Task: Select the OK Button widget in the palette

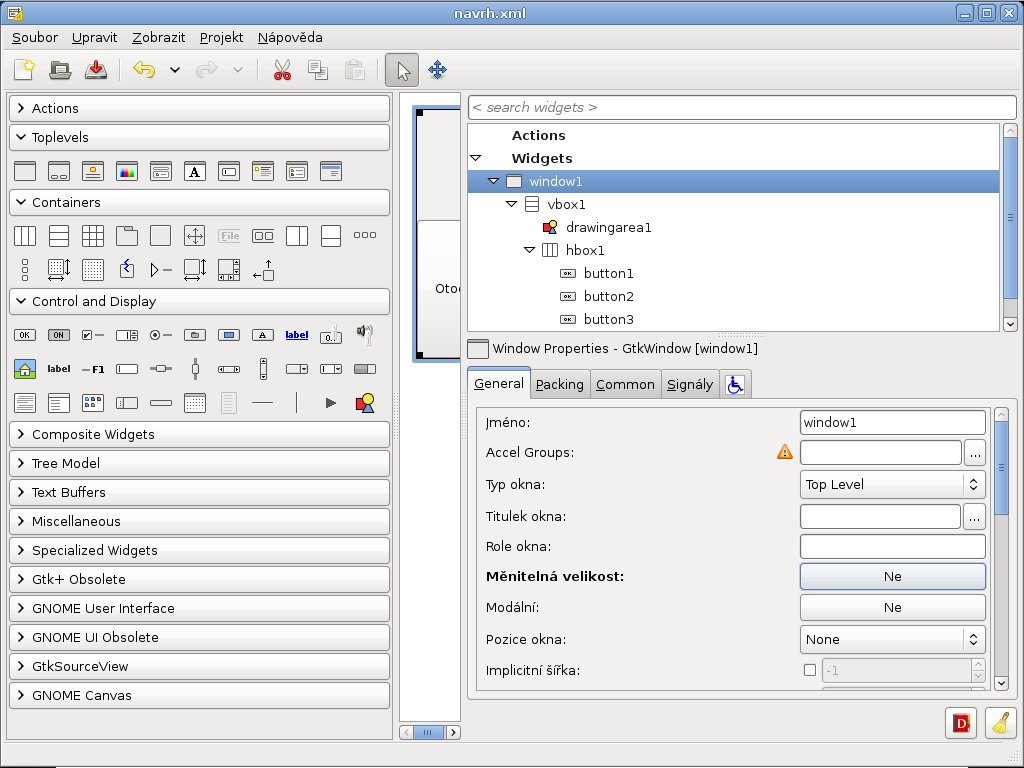Action: [x=25, y=335]
